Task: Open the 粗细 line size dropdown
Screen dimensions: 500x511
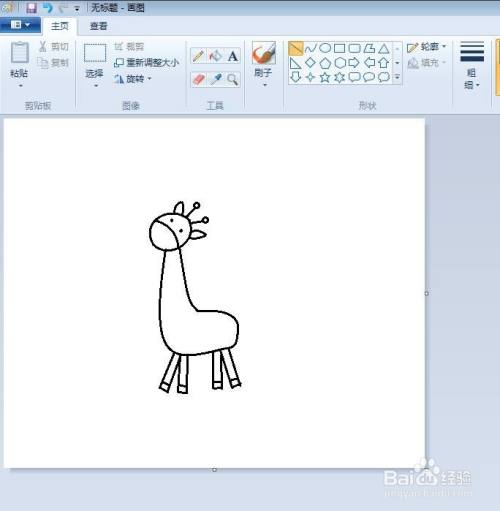Action: pos(472,65)
